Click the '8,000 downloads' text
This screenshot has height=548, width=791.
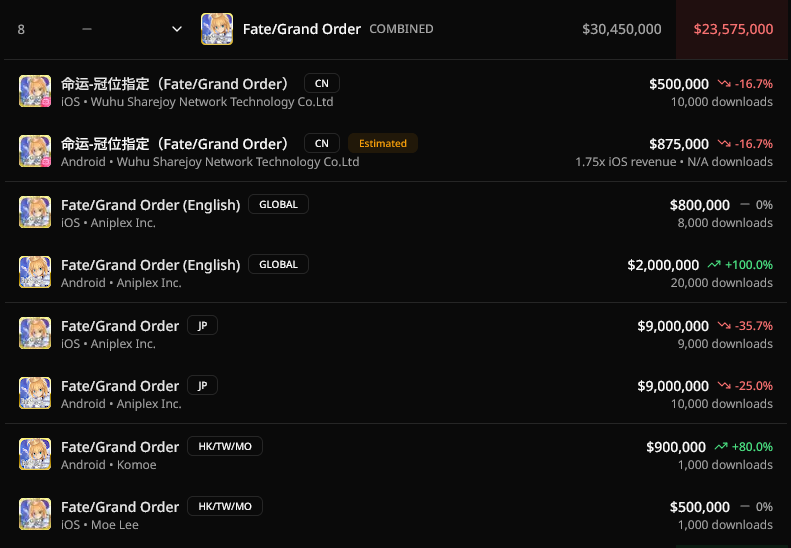pyautogui.click(x=725, y=223)
